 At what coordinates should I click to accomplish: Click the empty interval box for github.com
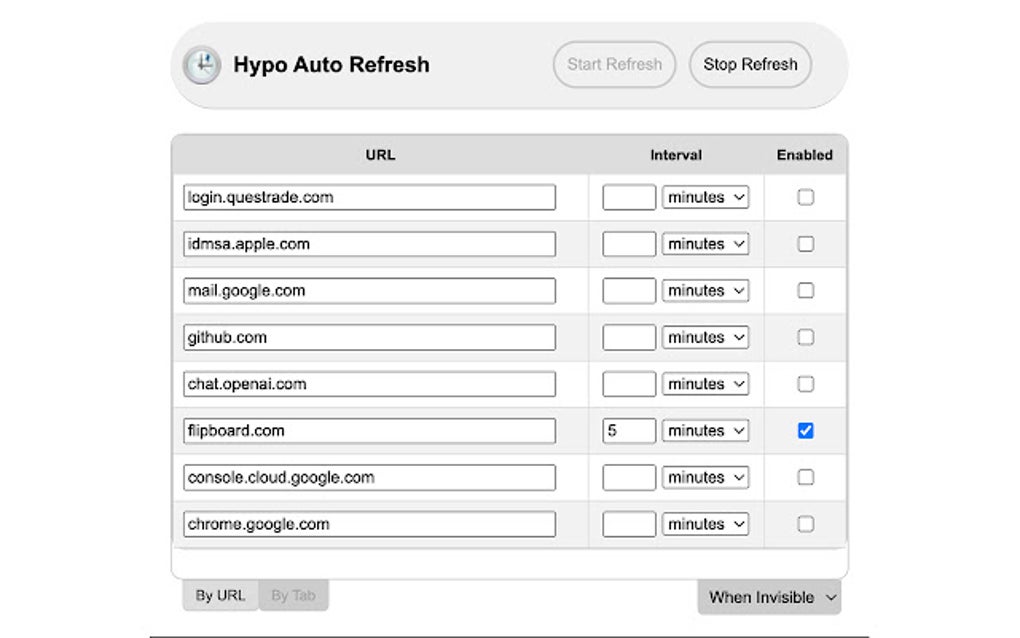click(x=628, y=337)
